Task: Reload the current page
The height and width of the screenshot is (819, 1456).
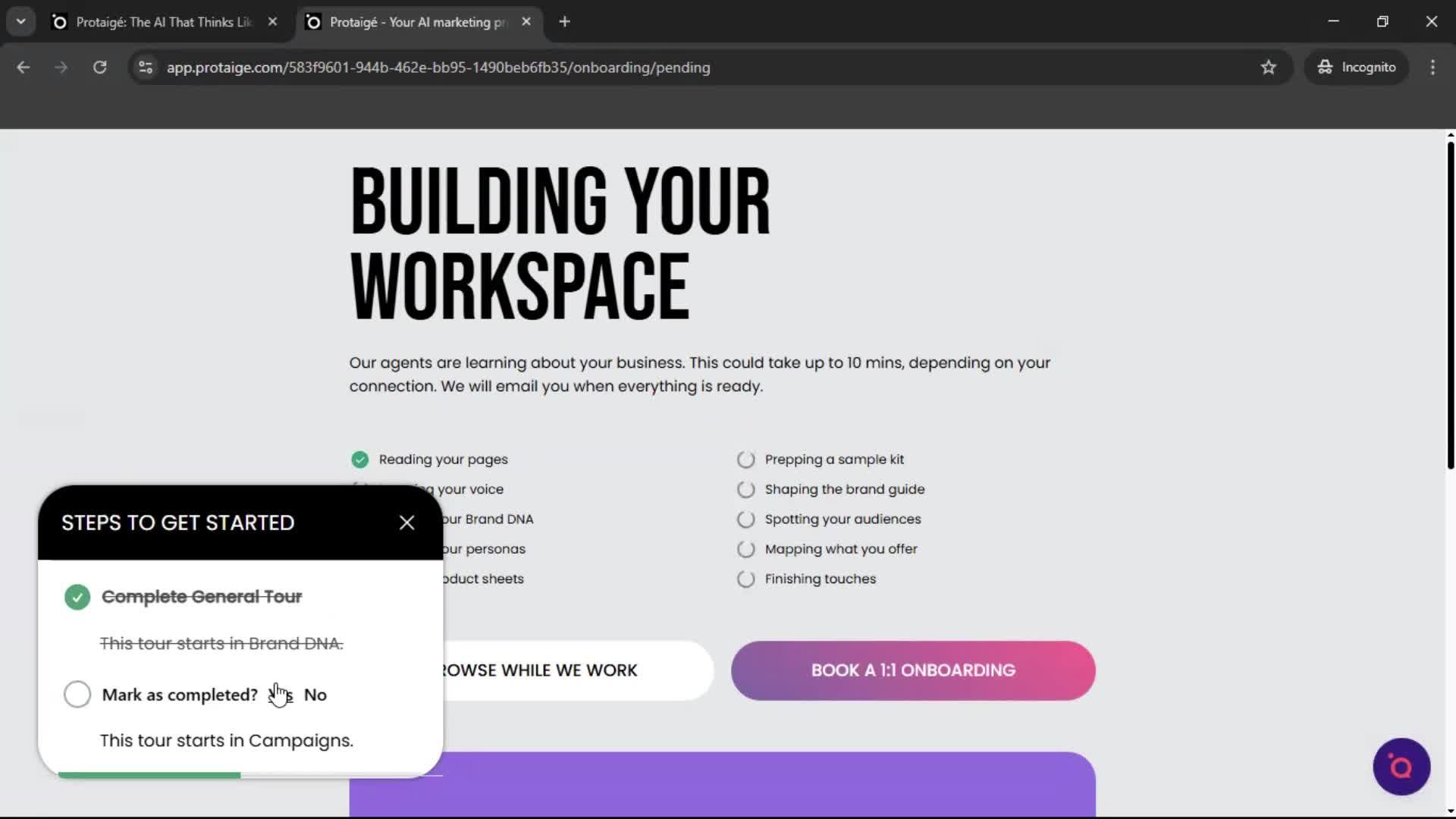Action: 99,67
